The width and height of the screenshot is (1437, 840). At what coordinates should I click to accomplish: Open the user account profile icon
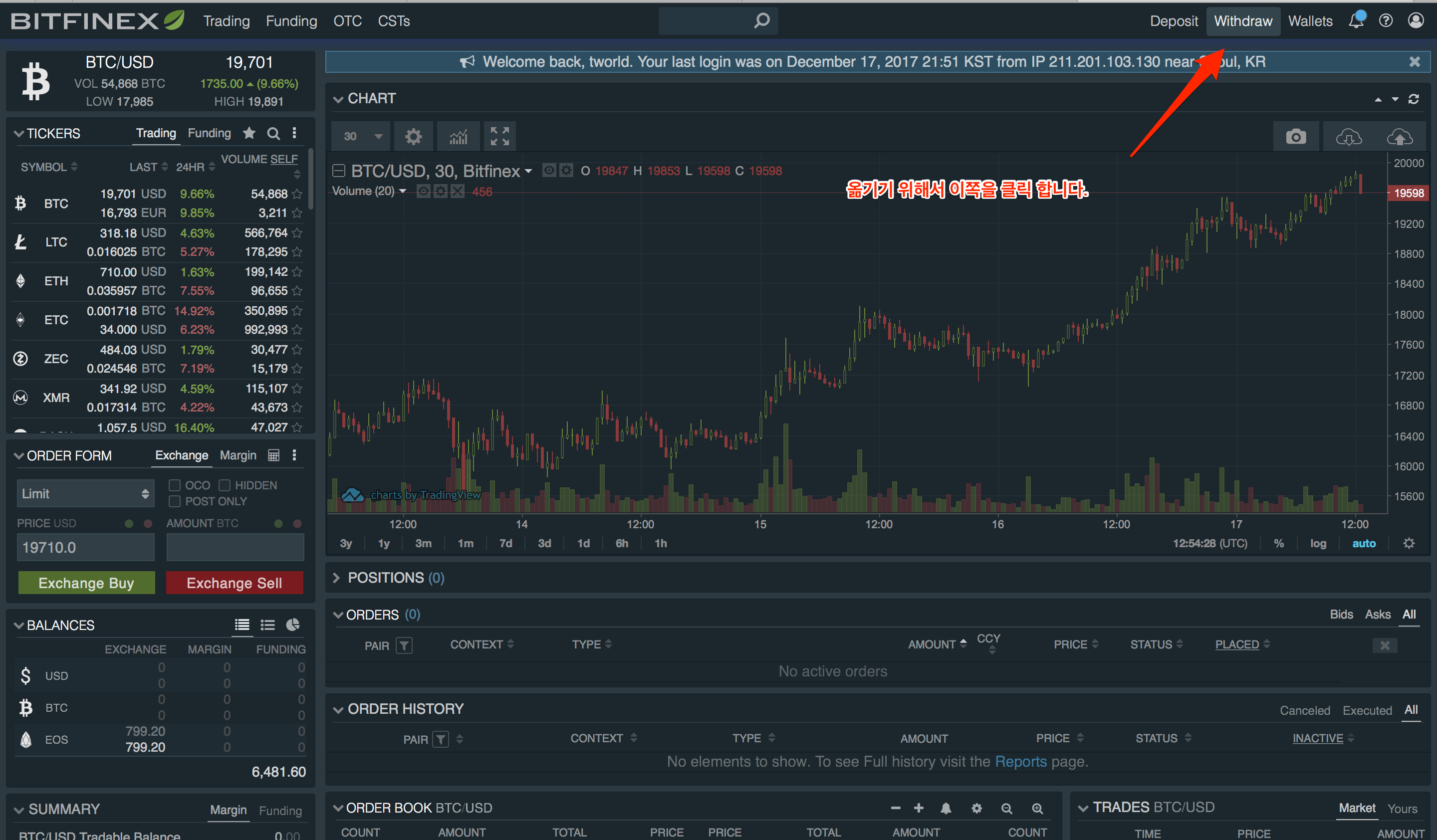tap(1416, 21)
